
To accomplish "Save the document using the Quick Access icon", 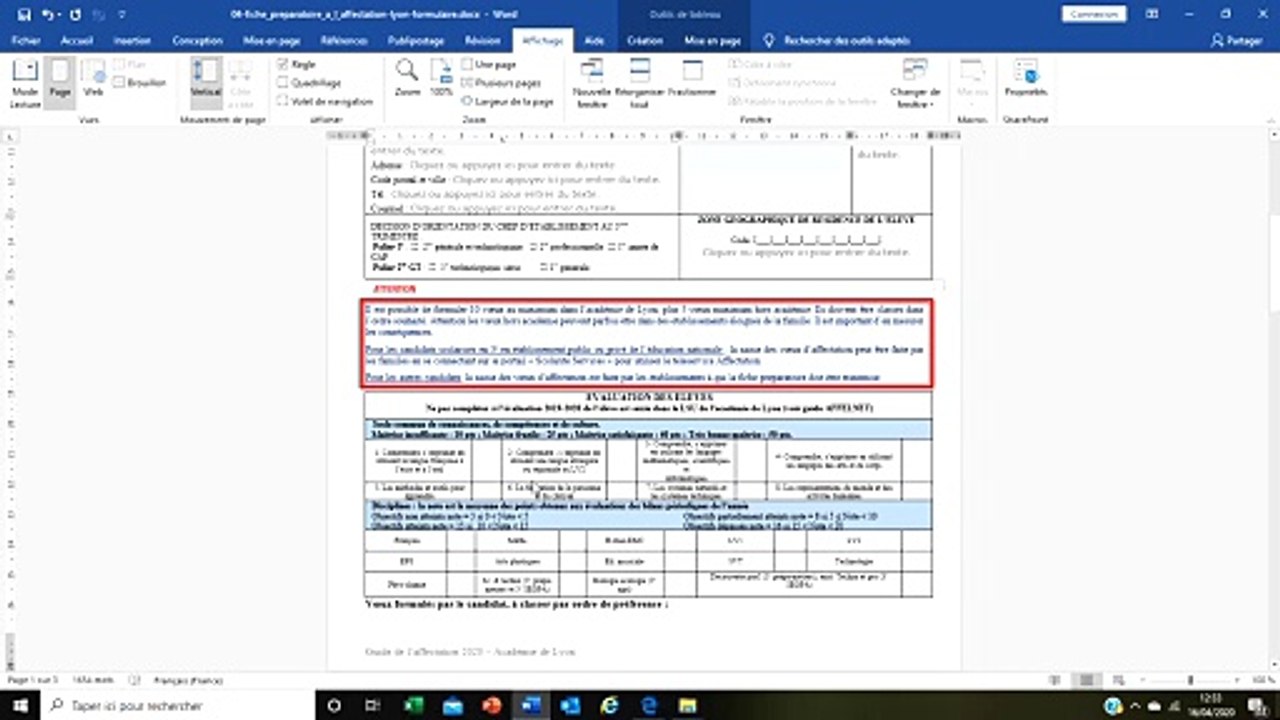I will click(24, 15).
